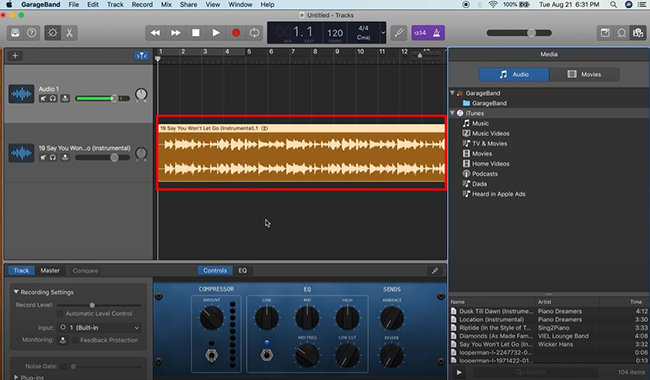Expand the Plug-ins section
The height and width of the screenshot is (380, 650).
point(16,377)
